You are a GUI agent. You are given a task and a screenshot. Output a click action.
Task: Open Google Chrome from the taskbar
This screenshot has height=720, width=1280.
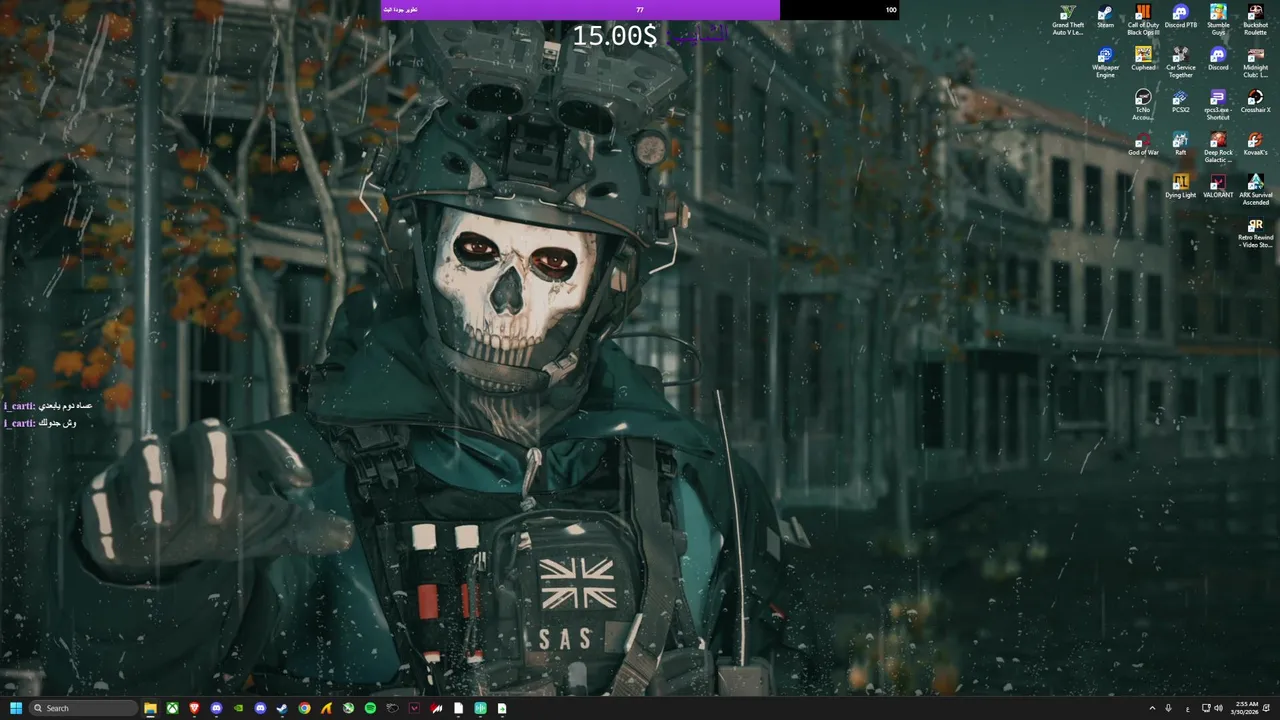pyautogui.click(x=304, y=708)
